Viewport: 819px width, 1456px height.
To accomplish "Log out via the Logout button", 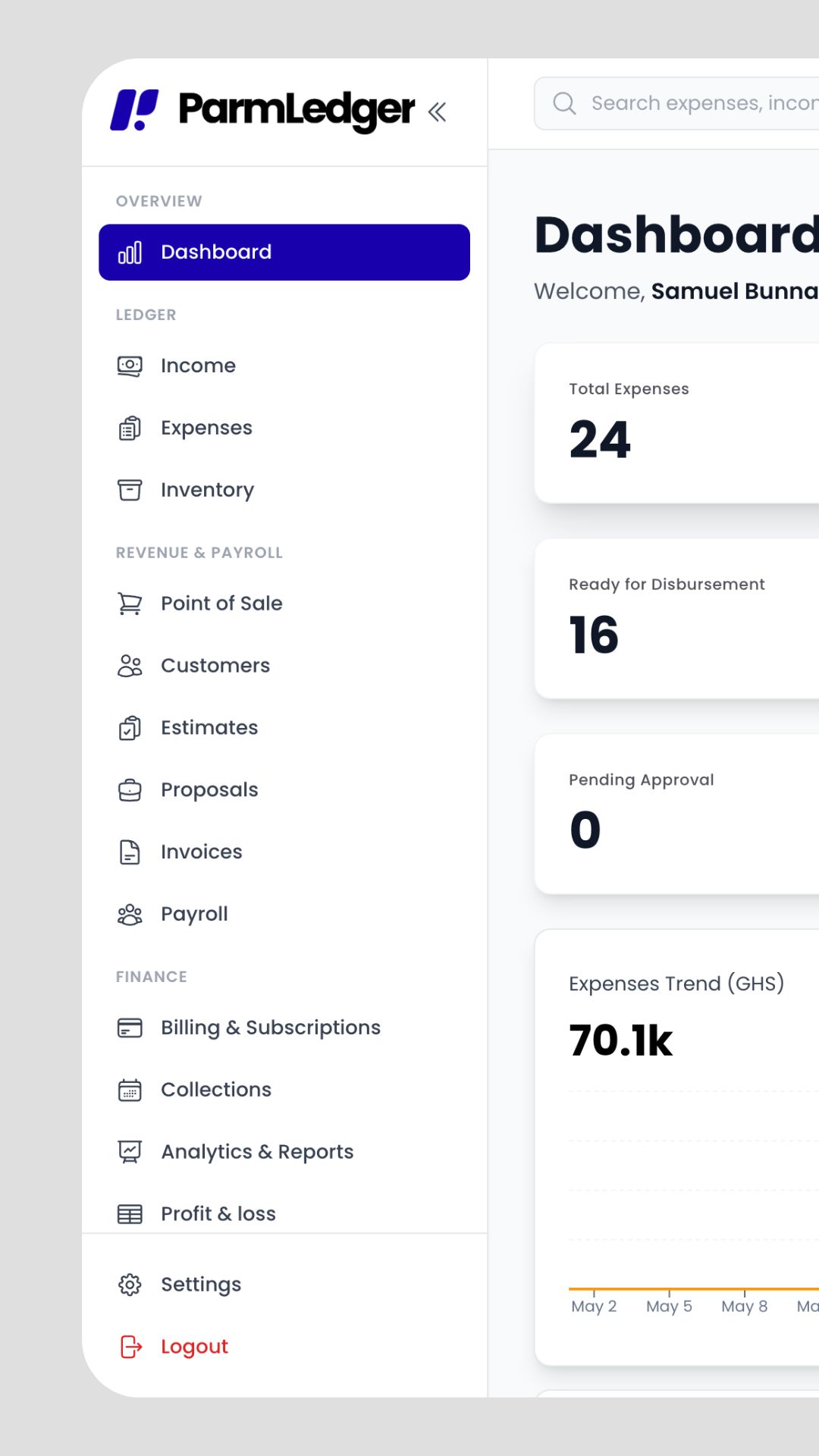I will click(284, 1347).
